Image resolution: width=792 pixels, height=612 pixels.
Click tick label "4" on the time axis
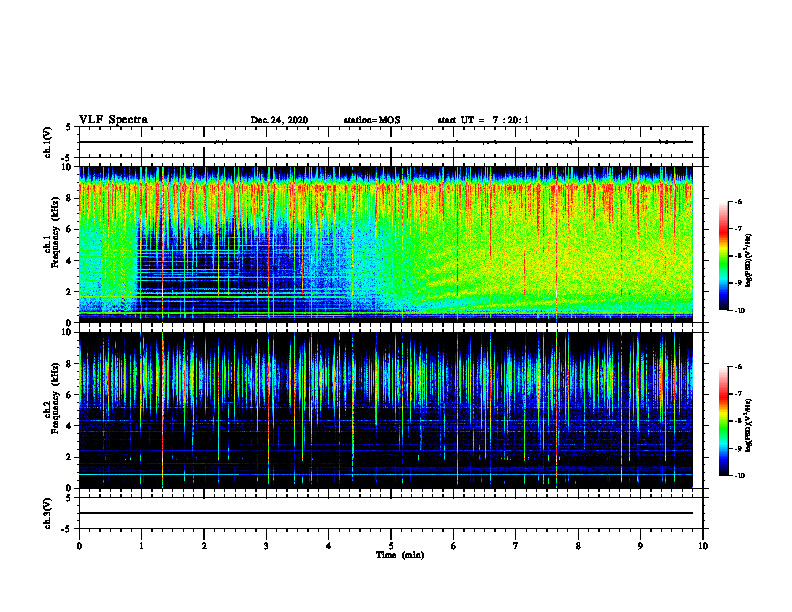coord(329,546)
